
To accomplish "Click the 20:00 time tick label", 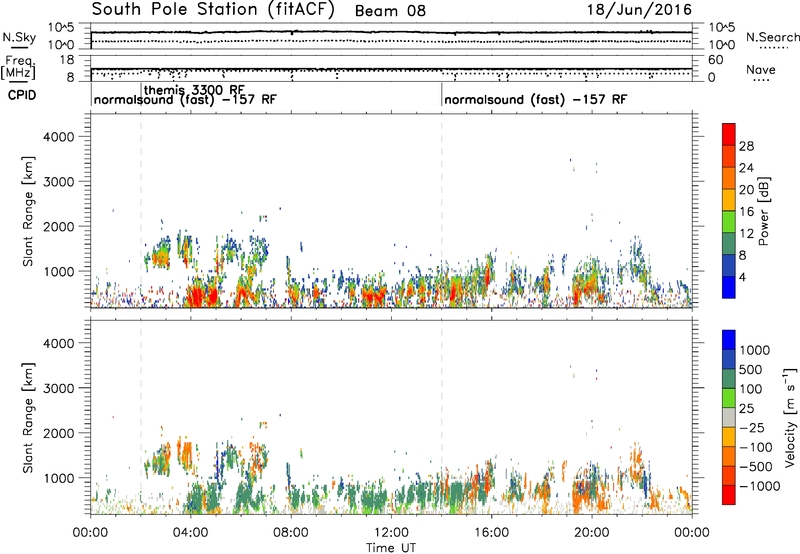I will click(592, 533).
